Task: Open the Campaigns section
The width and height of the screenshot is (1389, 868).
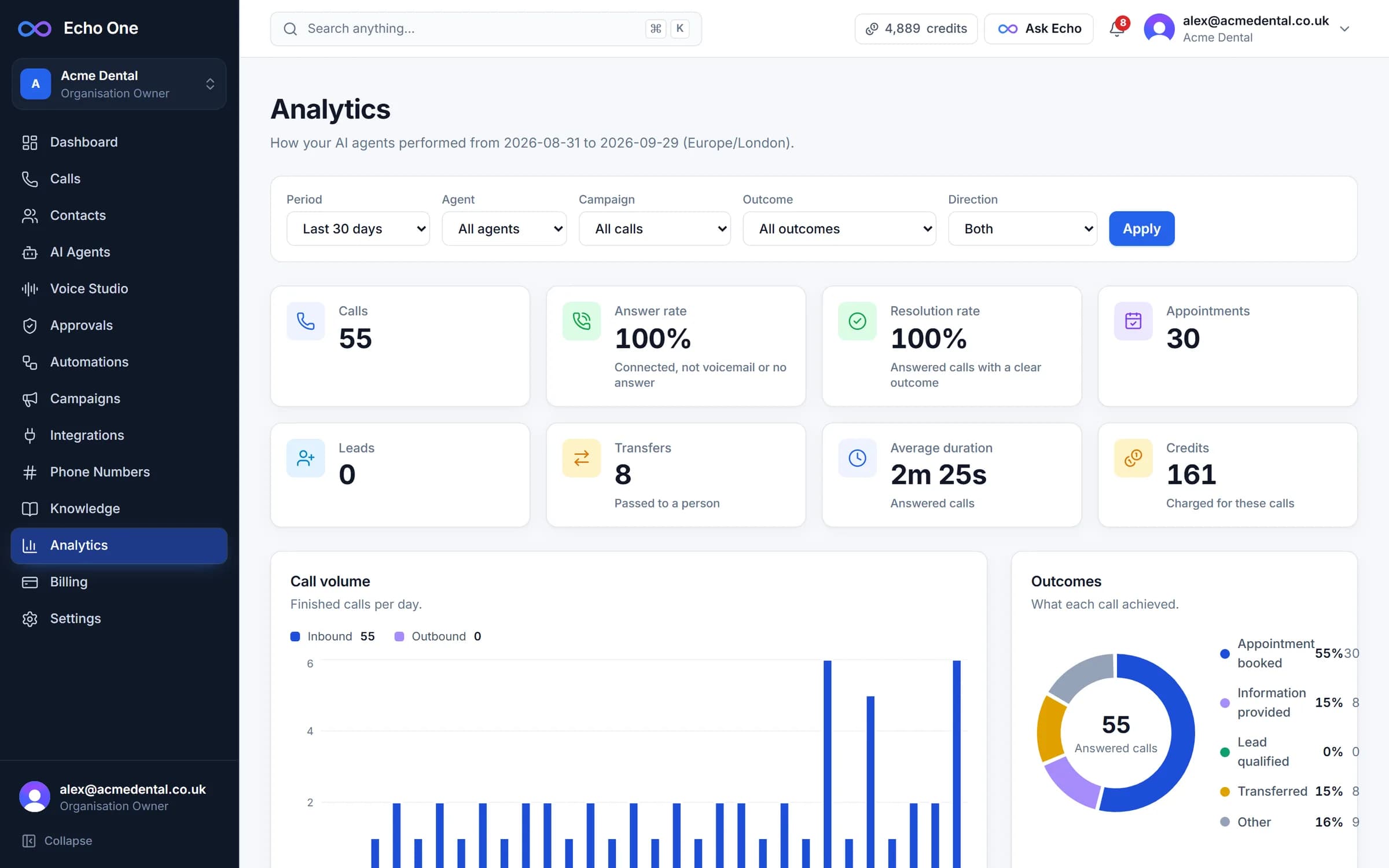Action: (x=119, y=399)
